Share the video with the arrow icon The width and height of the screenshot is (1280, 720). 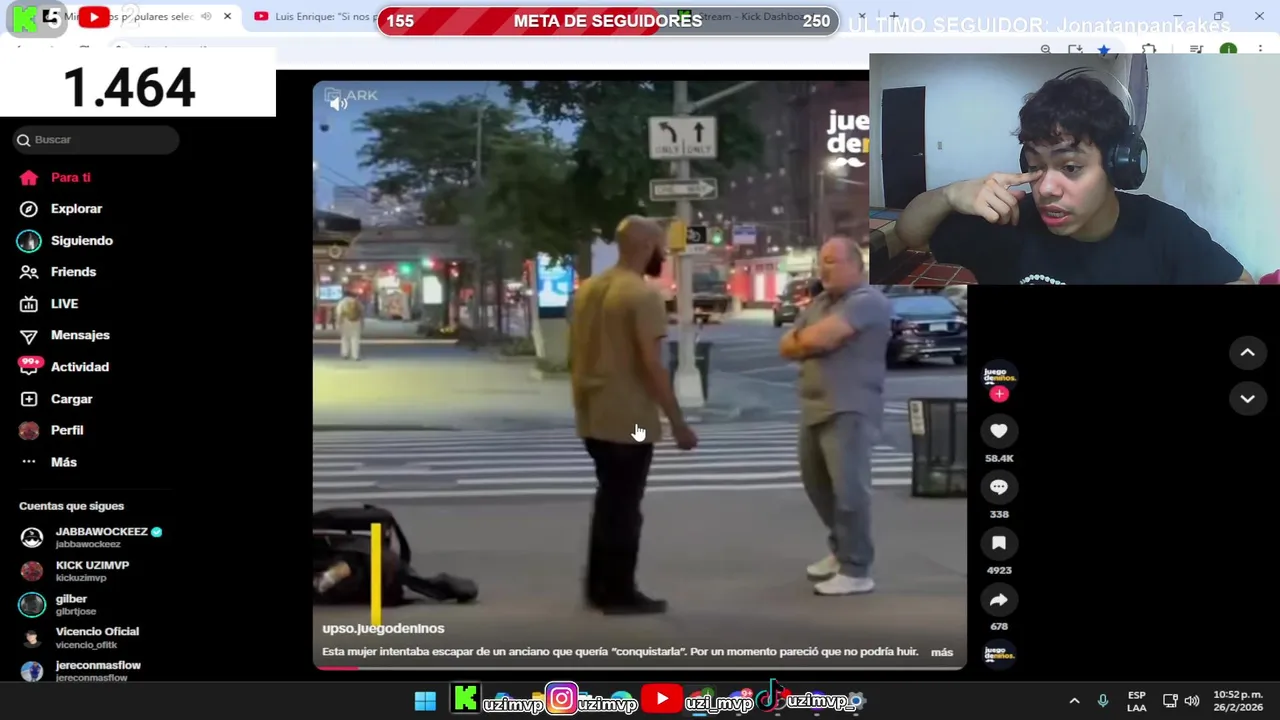[x=998, y=600]
